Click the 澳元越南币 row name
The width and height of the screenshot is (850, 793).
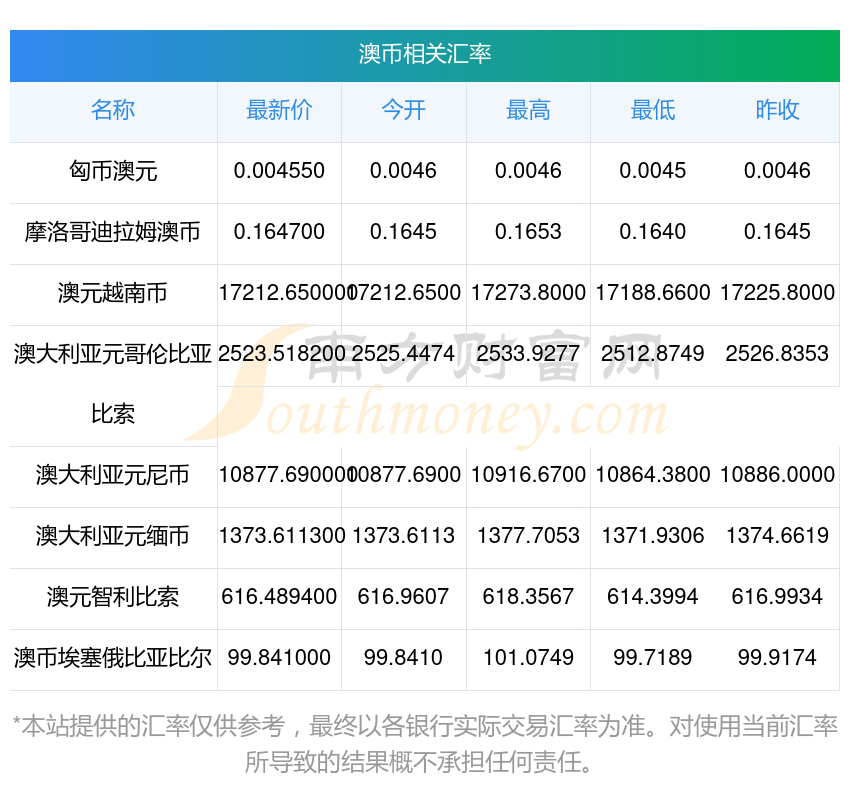113,293
